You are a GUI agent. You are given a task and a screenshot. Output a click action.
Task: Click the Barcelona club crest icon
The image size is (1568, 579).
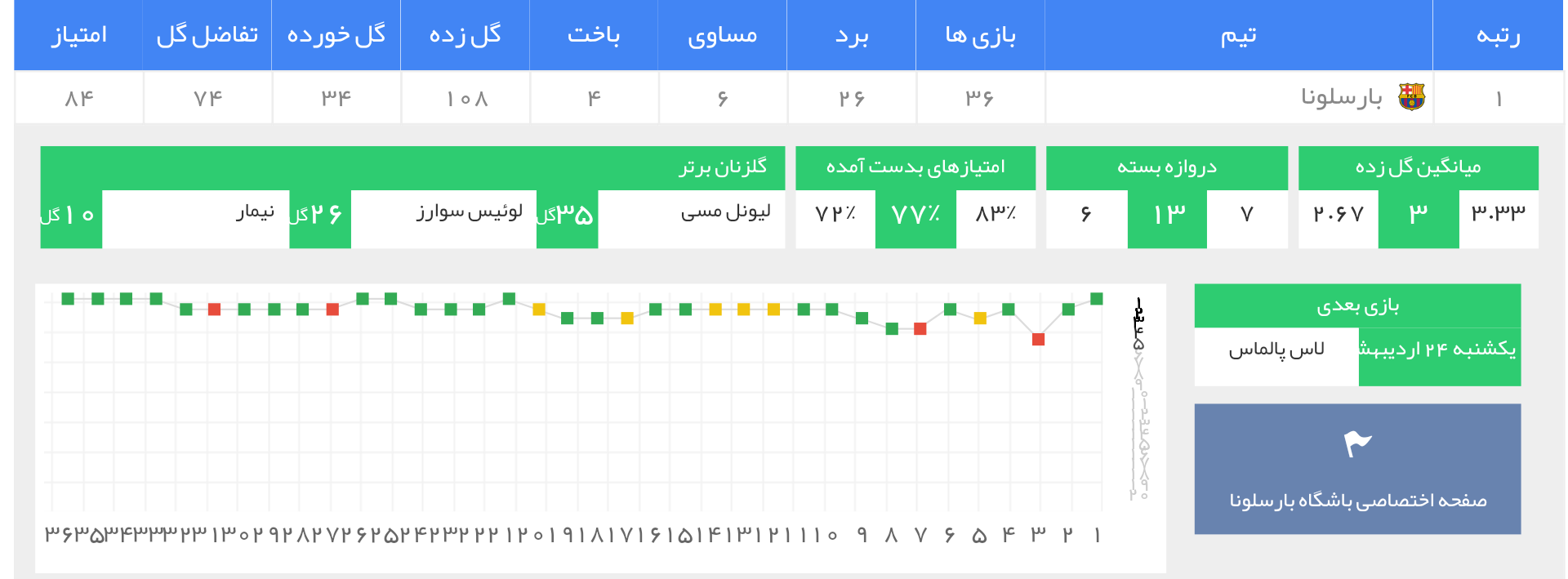click(1411, 97)
